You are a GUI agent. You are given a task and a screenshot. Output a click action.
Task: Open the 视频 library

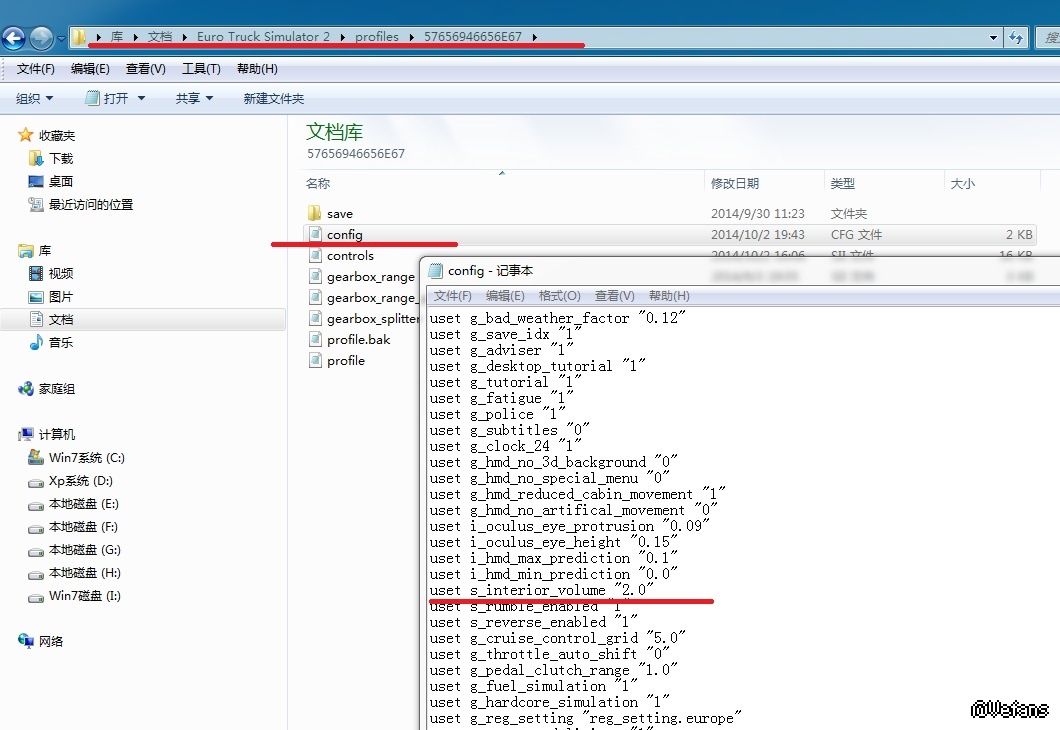click(x=61, y=273)
